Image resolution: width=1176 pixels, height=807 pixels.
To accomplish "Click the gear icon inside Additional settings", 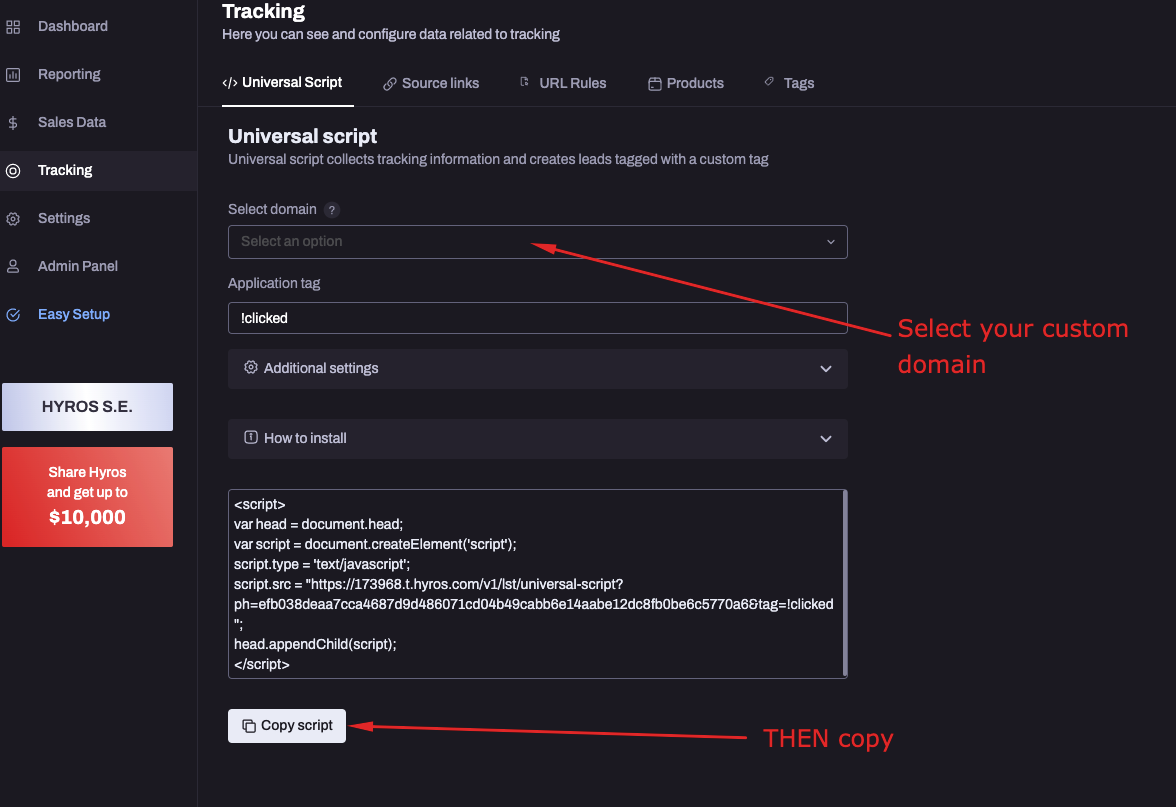I will pos(250,368).
